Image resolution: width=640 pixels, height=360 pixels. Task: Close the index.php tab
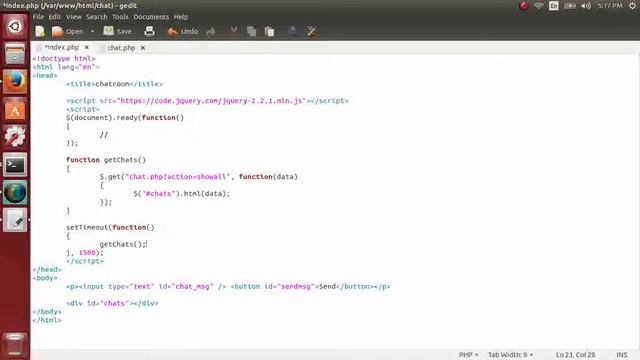click(x=87, y=47)
